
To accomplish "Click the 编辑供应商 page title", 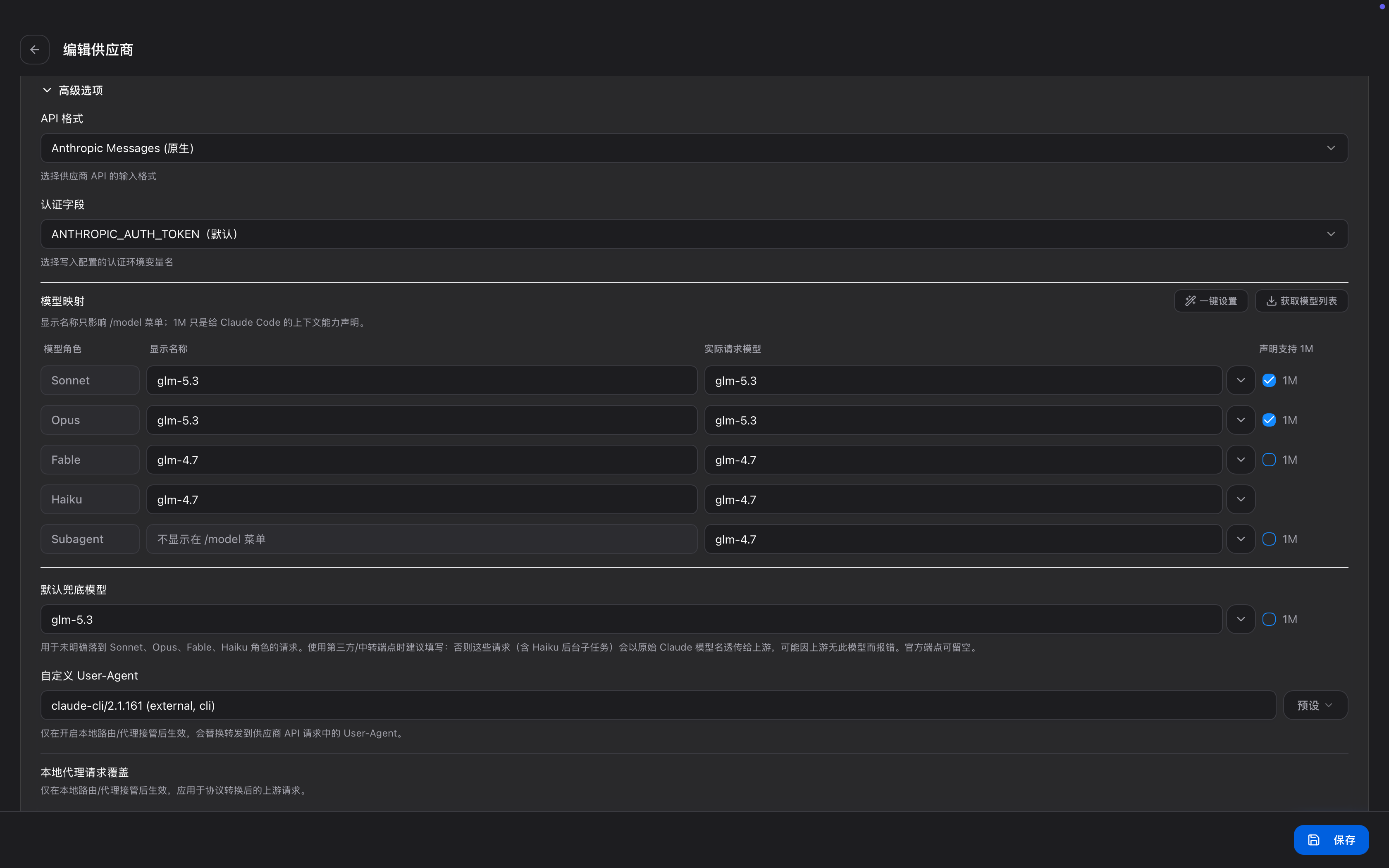I will click(x=98, y=50).
